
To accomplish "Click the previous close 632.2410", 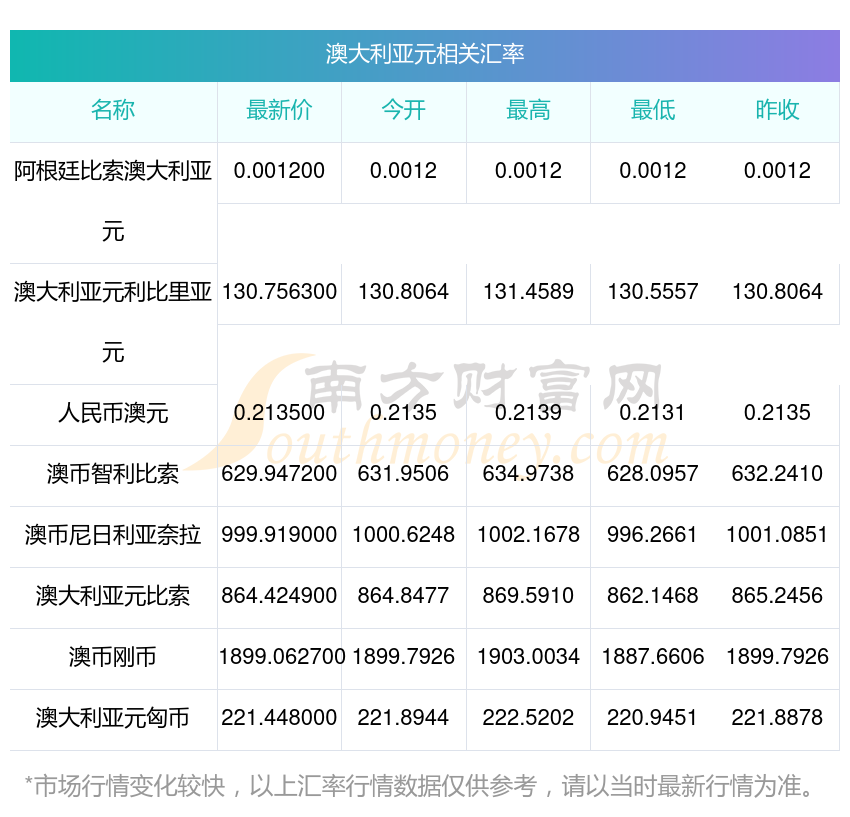I will pyautogui.click(x=777, y=473).
